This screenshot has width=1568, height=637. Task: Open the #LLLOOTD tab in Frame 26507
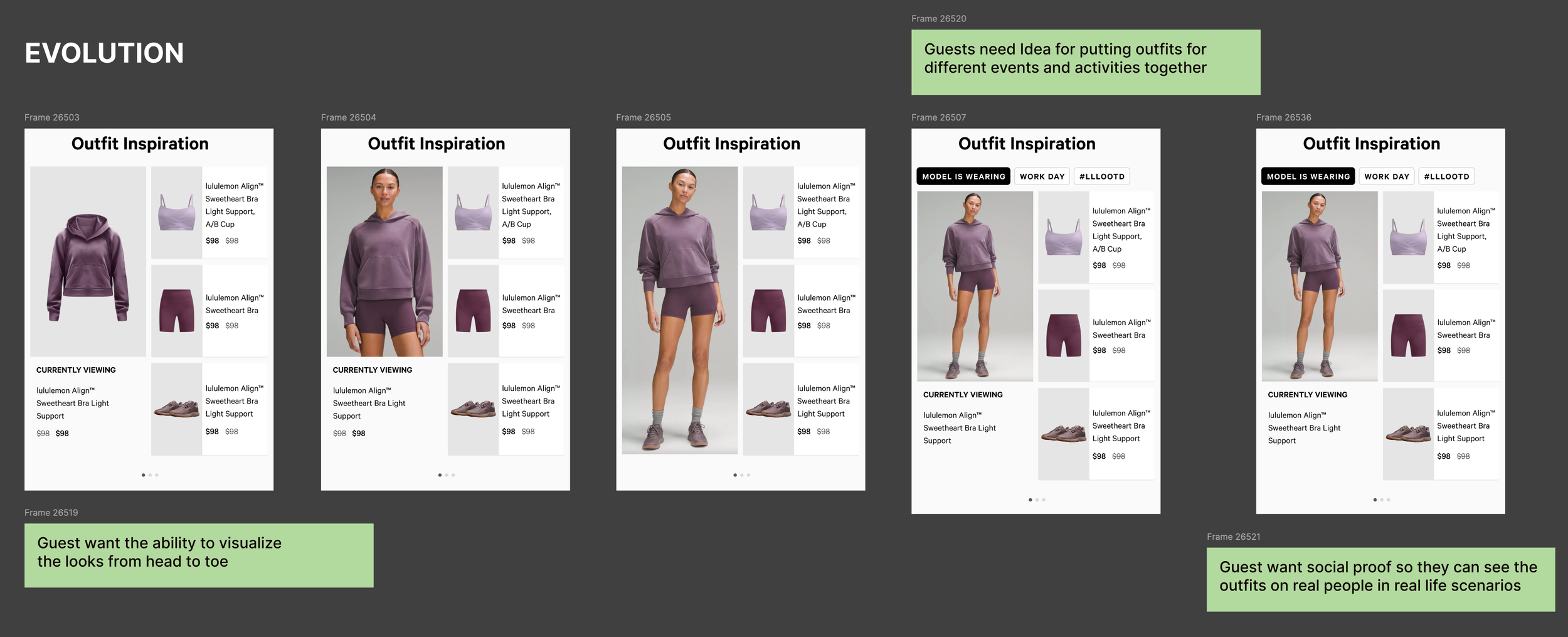(1102, 176)
